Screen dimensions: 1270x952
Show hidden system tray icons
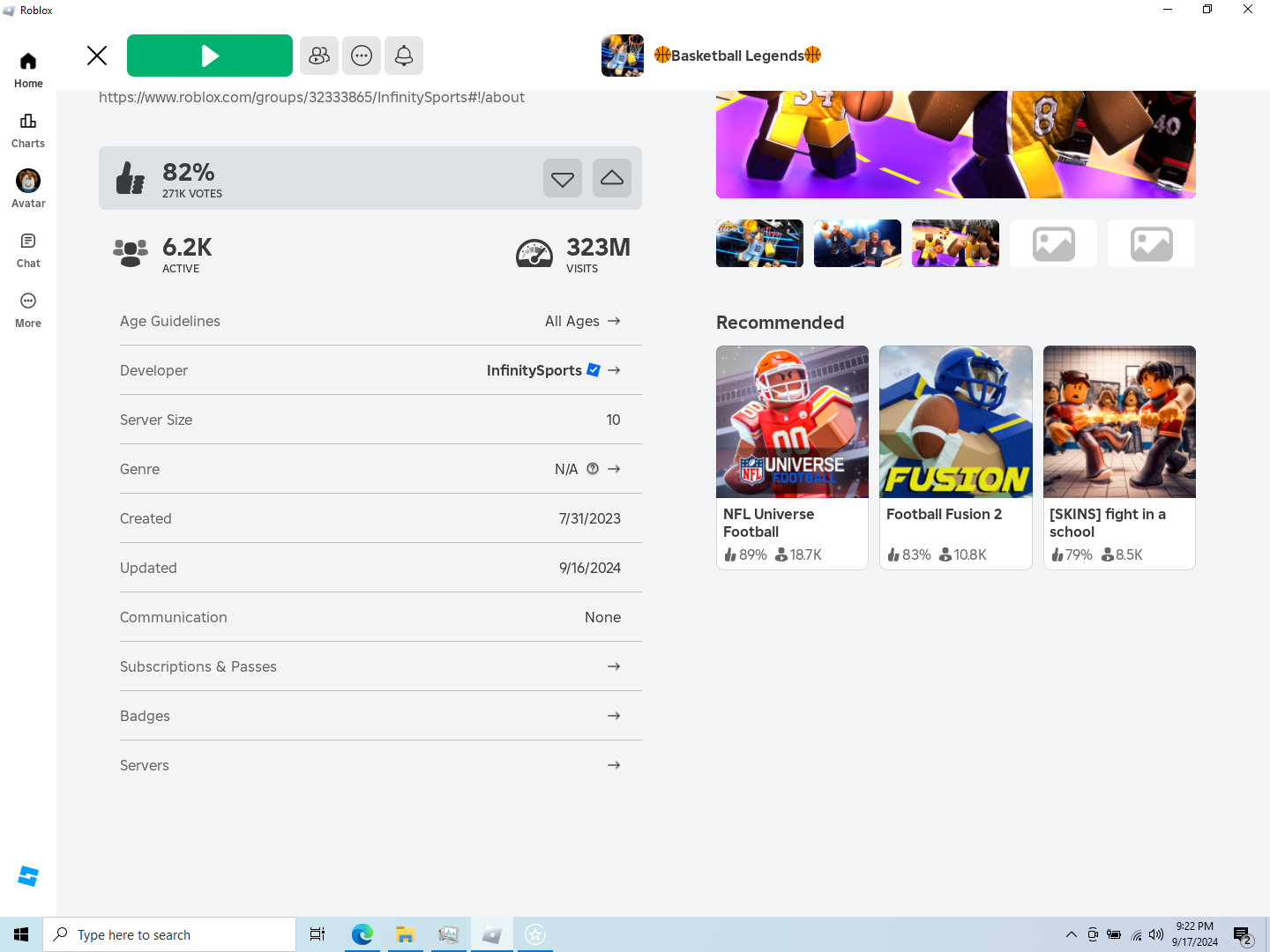tap(1072, 934)
